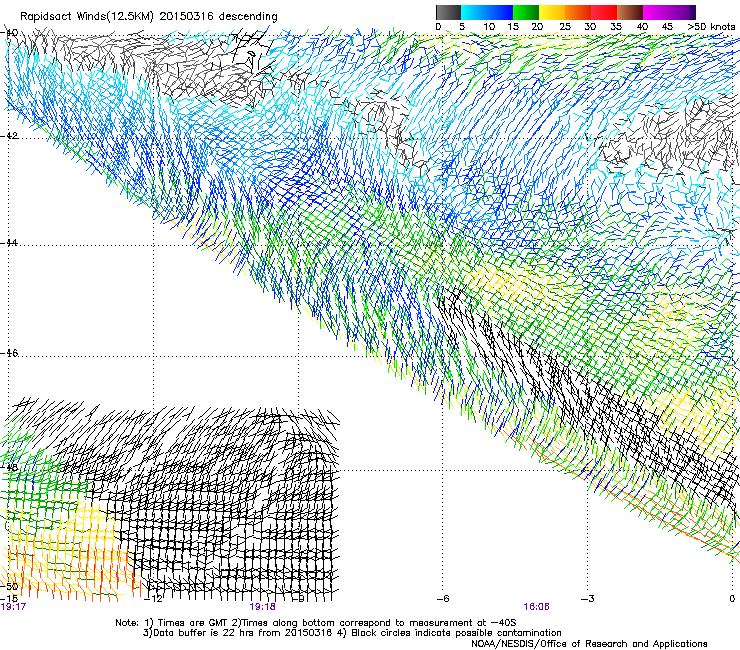
Task: Click the plot title 'Rapidsact Winds(12.5KM) 20150316 descending'
Action: click(x=149, y=17)
